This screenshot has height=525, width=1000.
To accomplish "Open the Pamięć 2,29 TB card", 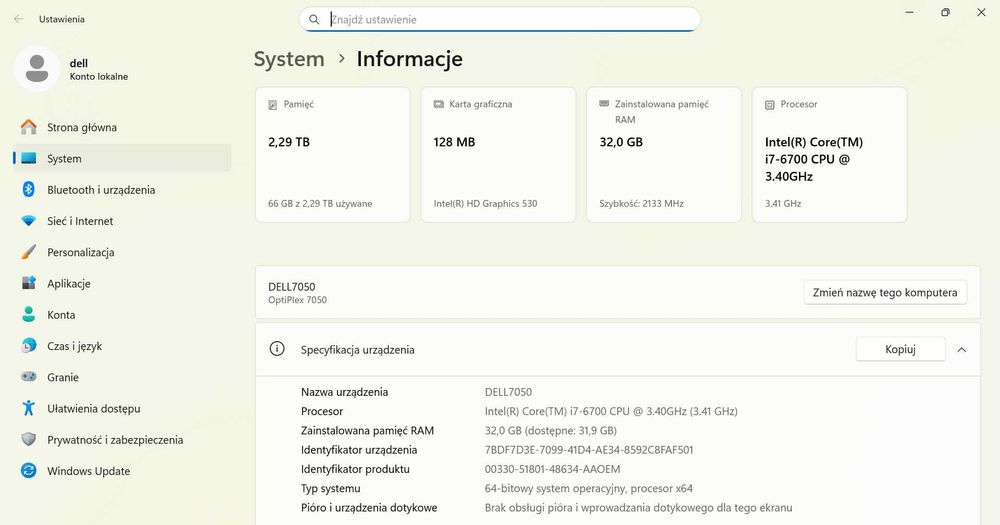I will coord(332,154).
